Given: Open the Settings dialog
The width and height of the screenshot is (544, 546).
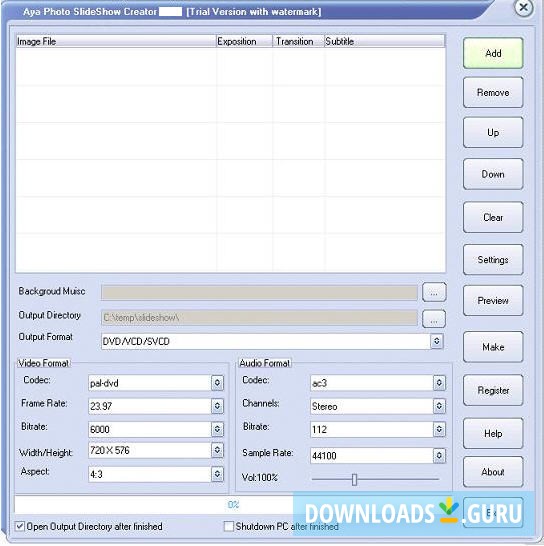Looking at the screenshot, I should (x=493, y=260).
